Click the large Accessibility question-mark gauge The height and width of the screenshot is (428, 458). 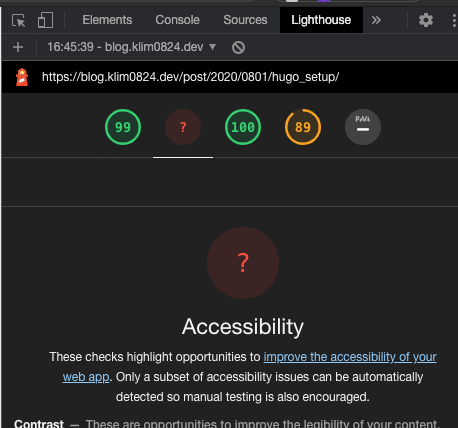(243, 263)
